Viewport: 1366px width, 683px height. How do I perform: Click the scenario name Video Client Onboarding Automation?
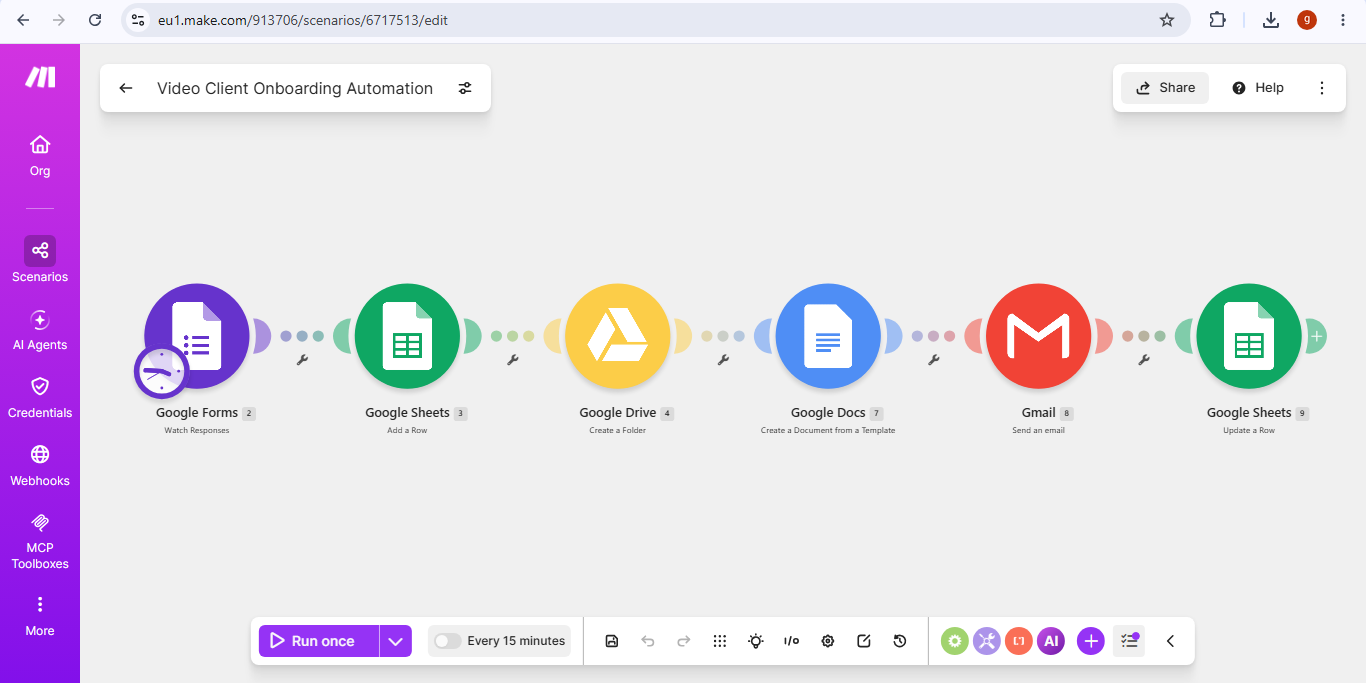tap(295, 88)
